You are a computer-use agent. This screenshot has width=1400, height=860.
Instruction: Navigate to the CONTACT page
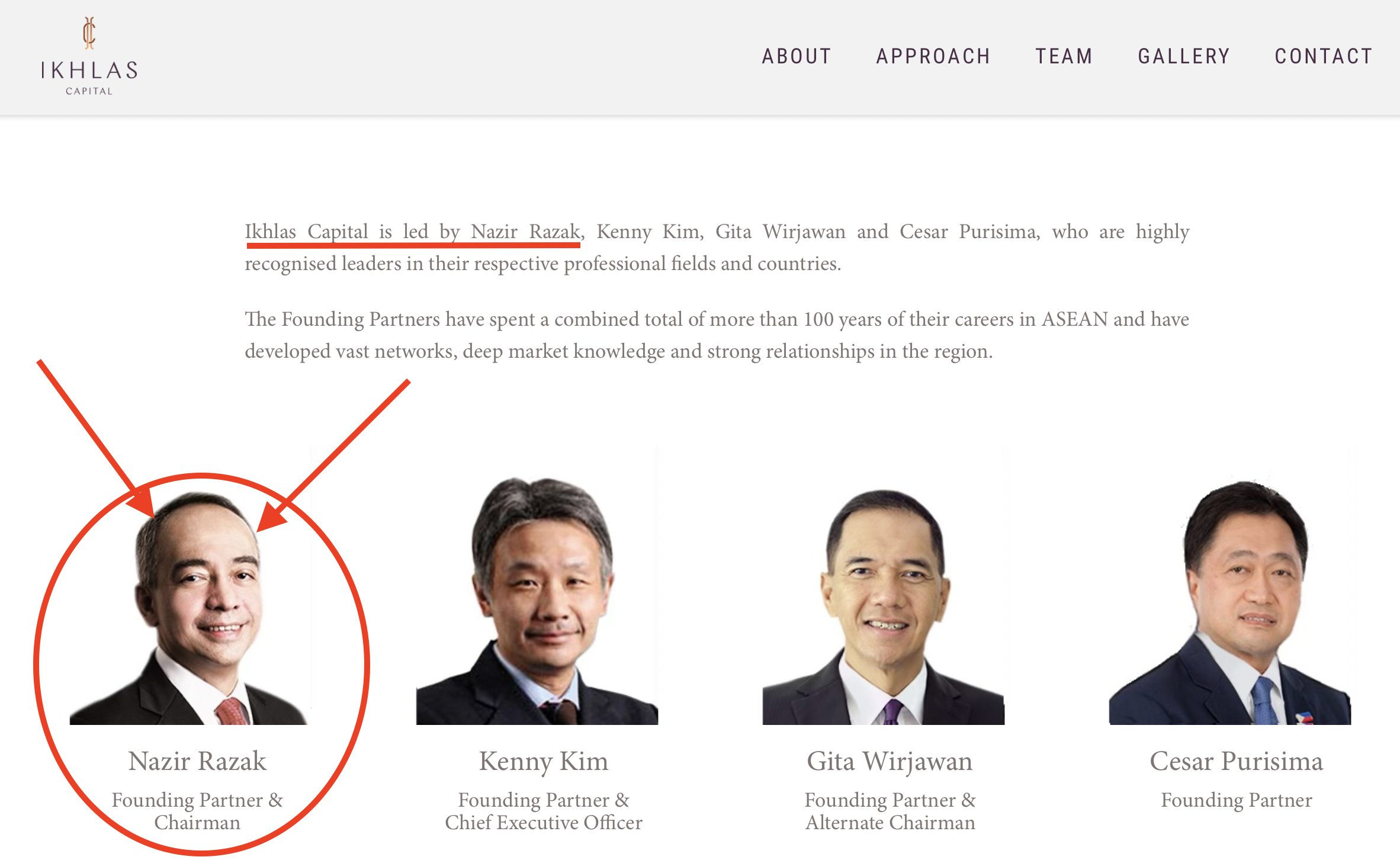coord(1324,56)
